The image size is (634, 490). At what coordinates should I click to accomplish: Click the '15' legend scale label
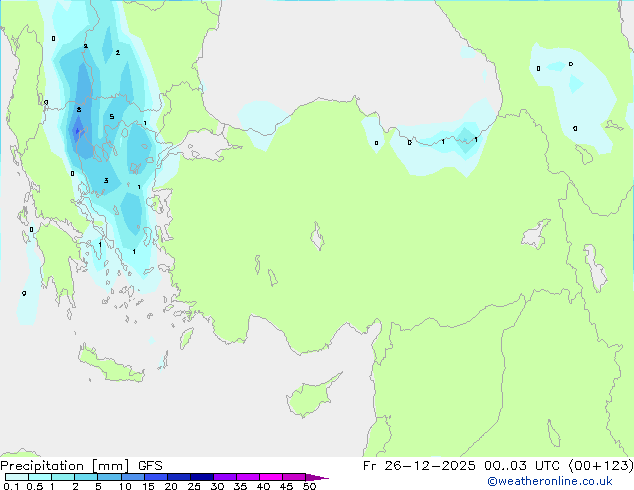tap(148, 486)
